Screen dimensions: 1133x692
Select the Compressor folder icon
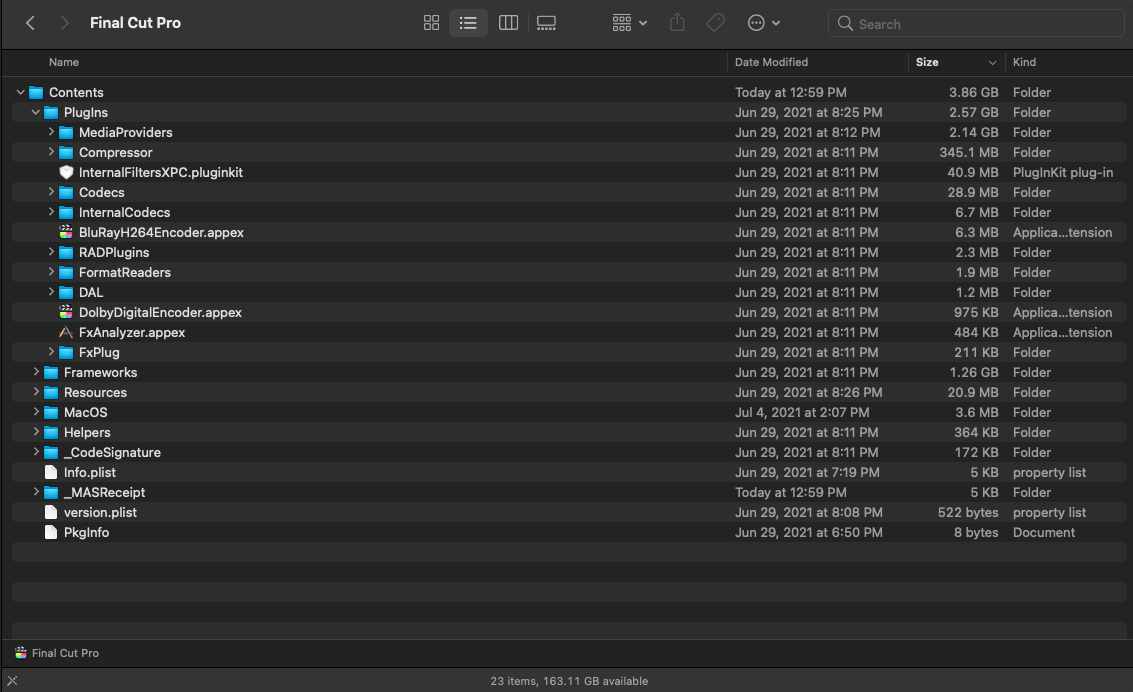66,152
